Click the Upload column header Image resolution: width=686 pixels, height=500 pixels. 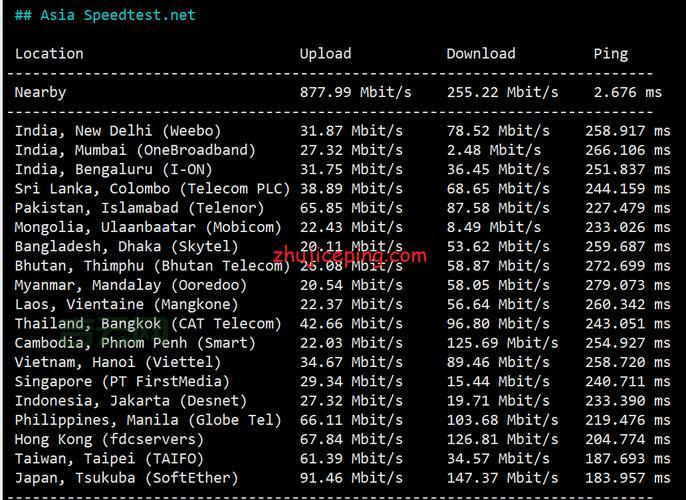[325, 54]
